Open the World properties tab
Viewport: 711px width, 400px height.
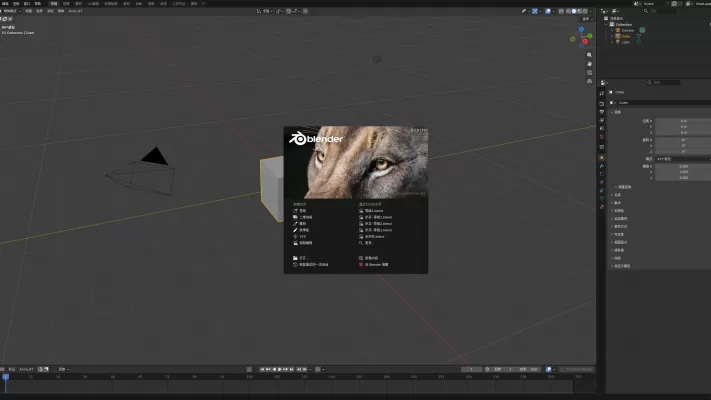point(602,137)
